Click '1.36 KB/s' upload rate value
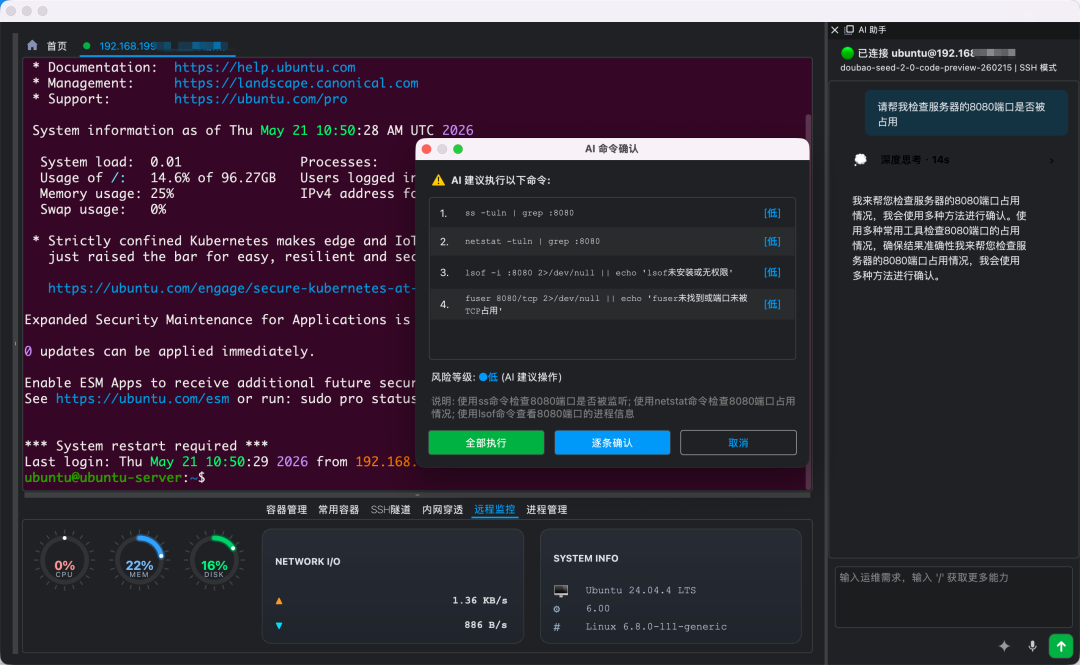 [479, 600]
